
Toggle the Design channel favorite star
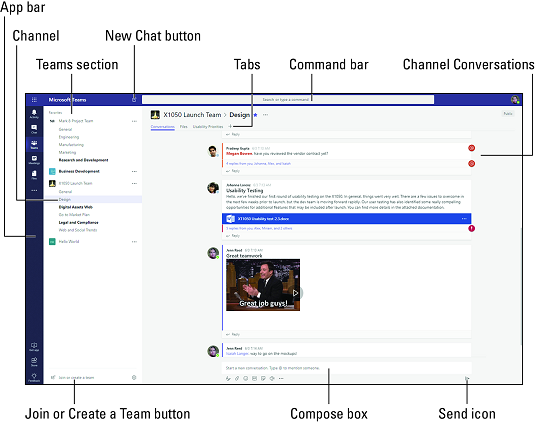[255, 115]
